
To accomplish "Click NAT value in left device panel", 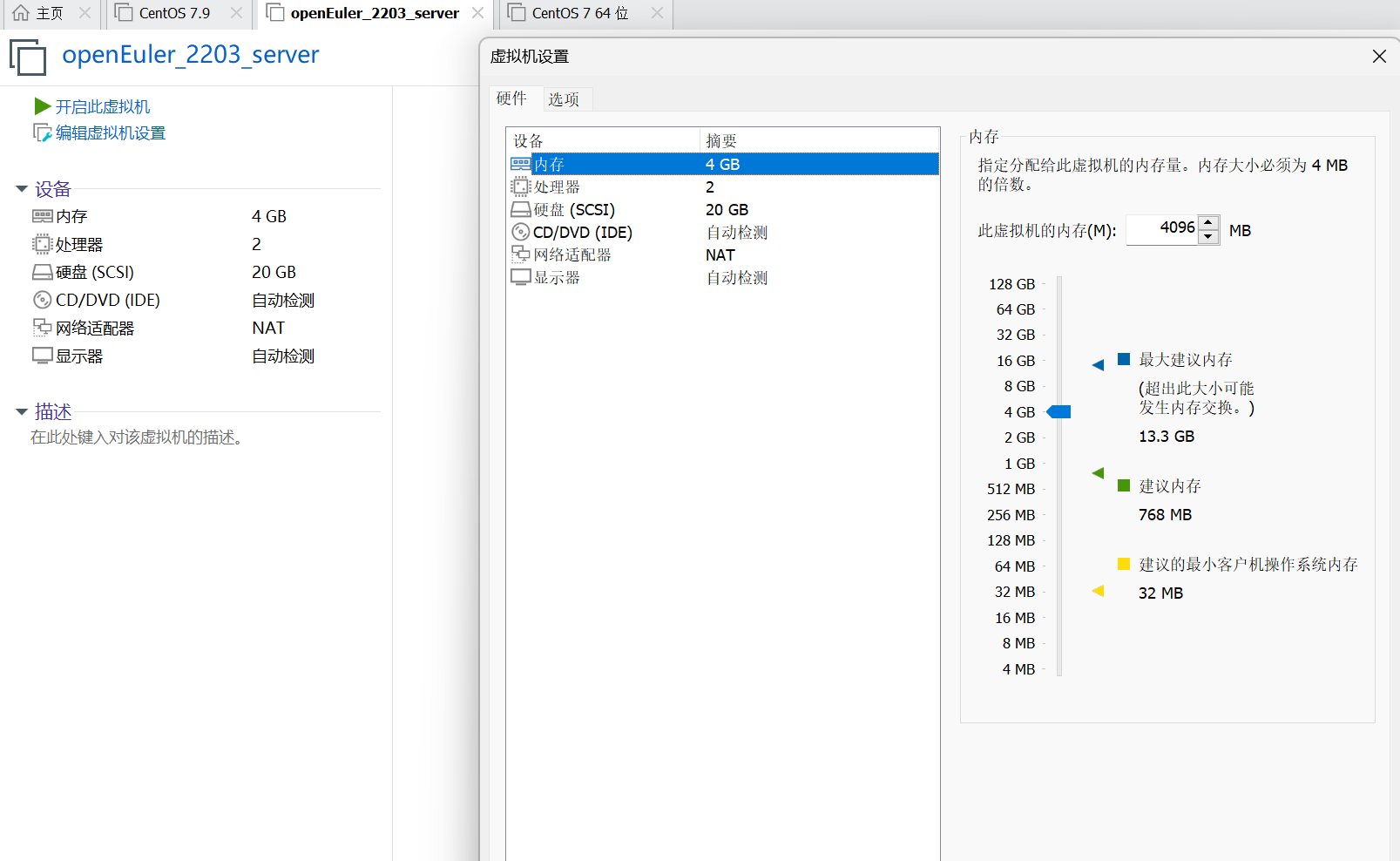I will pos(268,328).
